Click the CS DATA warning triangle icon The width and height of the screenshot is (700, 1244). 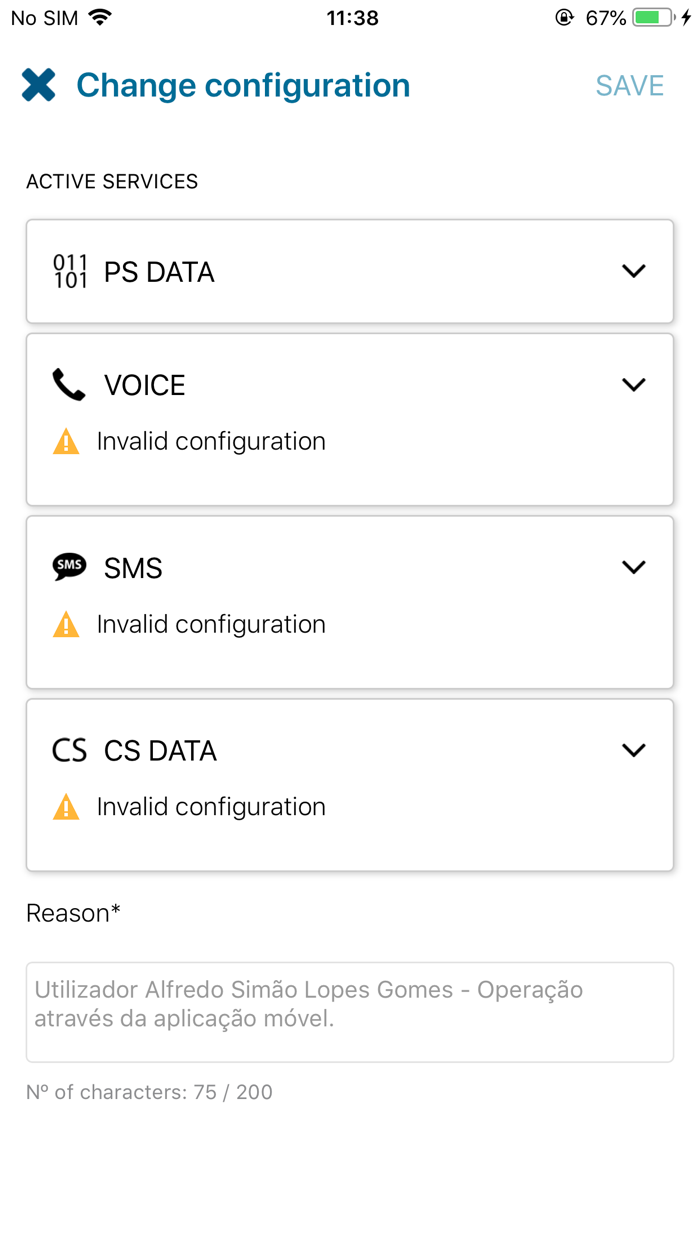pos(65,806)
